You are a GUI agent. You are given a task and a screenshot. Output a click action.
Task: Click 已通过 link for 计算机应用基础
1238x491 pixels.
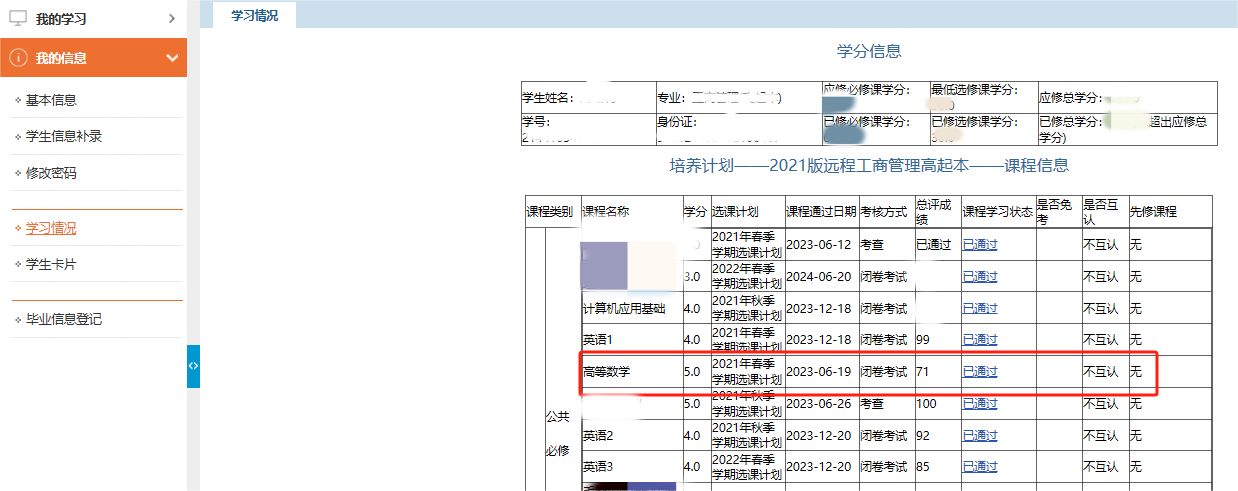pyautogui.click(x=979, y=308)
